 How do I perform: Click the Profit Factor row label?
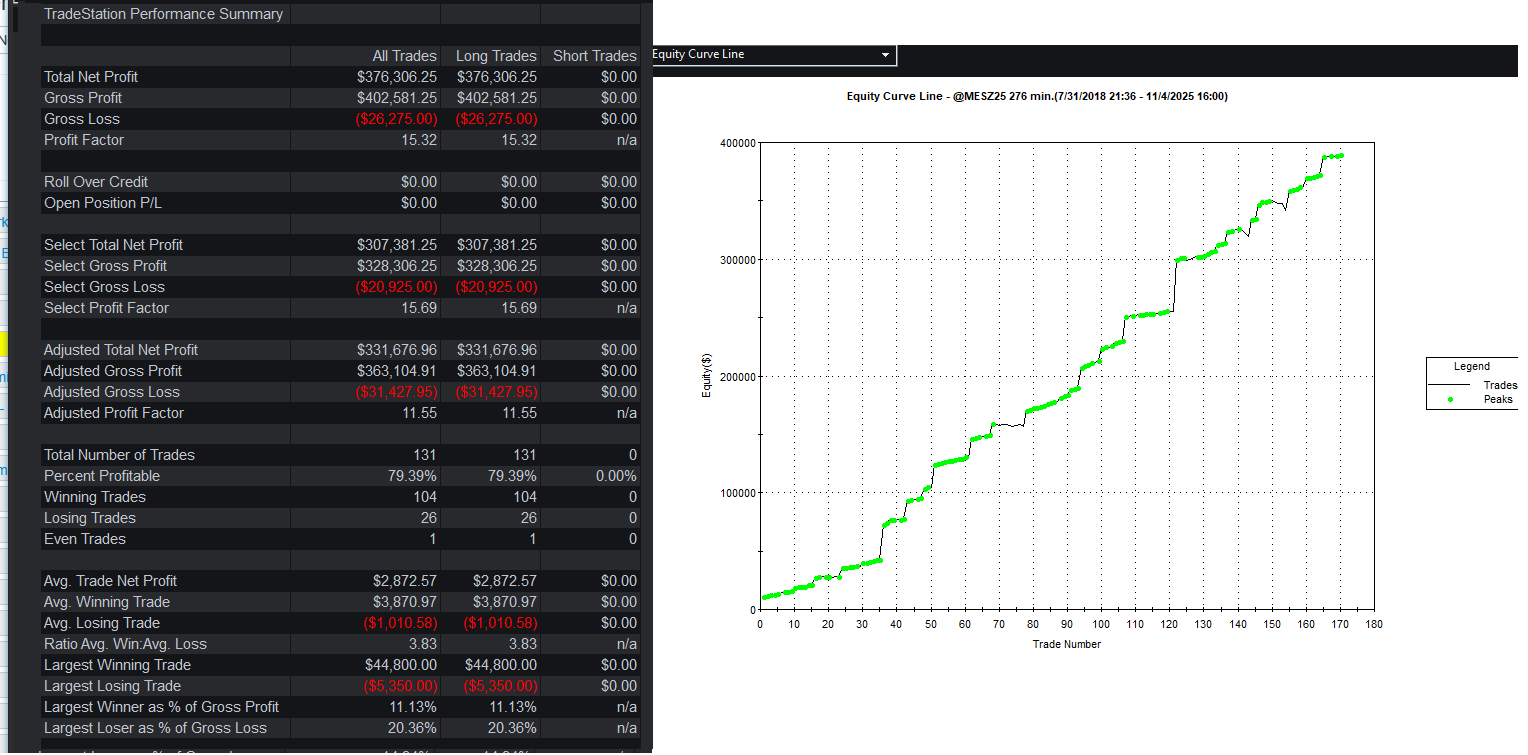(84, 140)
